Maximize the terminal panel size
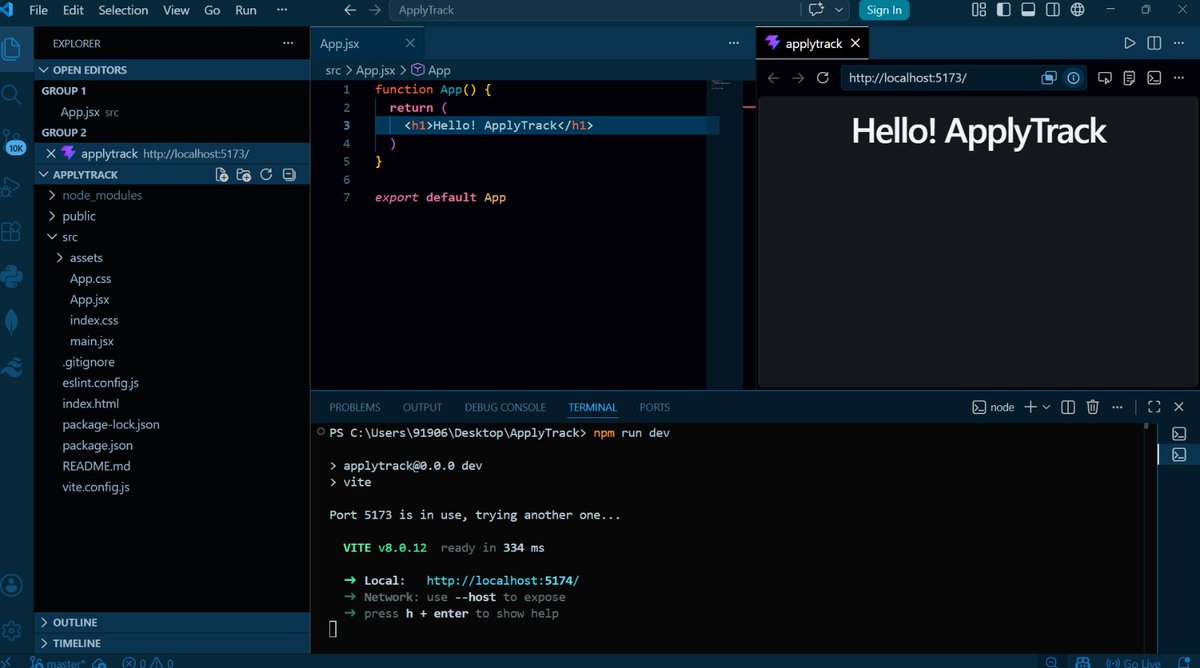1200x668 pixels. pyautogui.click(x=1154, y=407)
